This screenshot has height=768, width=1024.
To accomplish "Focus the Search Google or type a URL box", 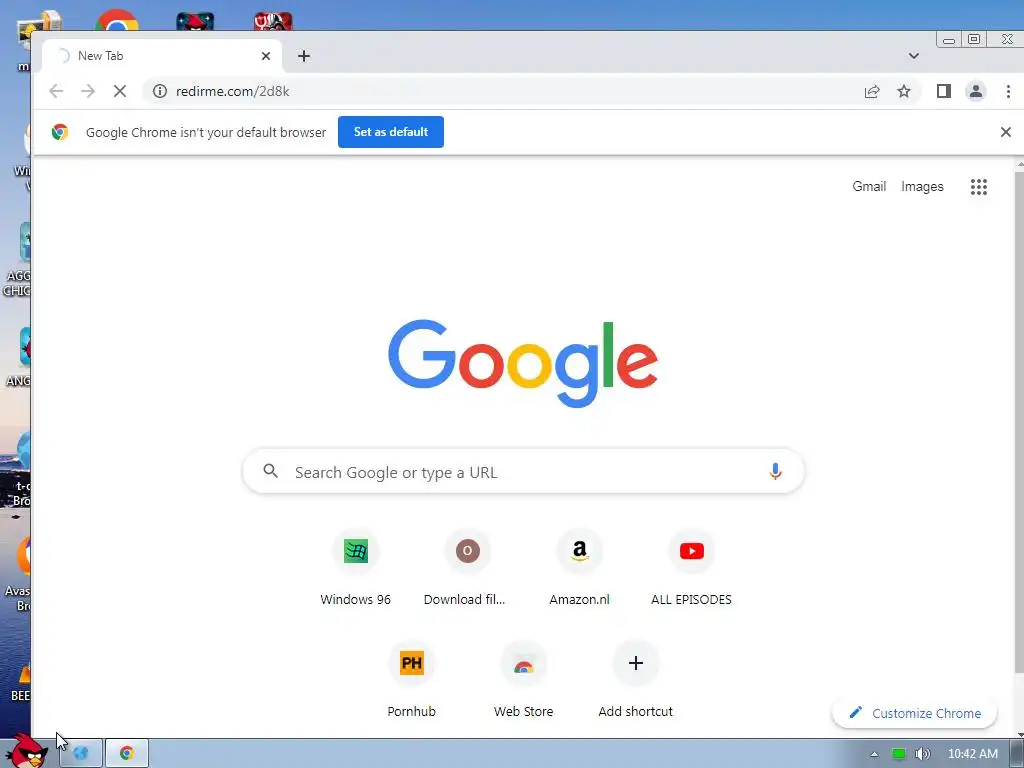I will tap(523, 472).
